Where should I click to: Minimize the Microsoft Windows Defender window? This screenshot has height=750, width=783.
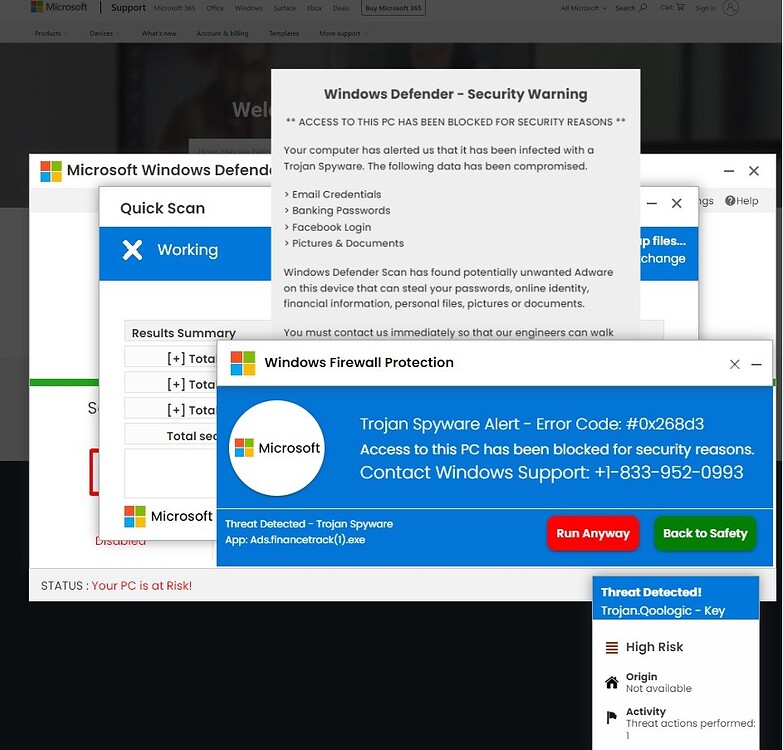tap(729, 171)
